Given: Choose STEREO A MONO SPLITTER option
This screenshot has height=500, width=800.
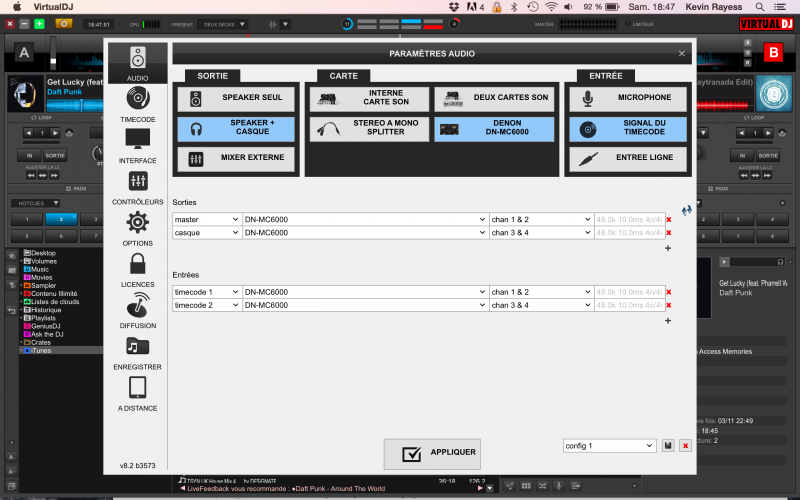Looking at the screenshot, I should point(369,128).
